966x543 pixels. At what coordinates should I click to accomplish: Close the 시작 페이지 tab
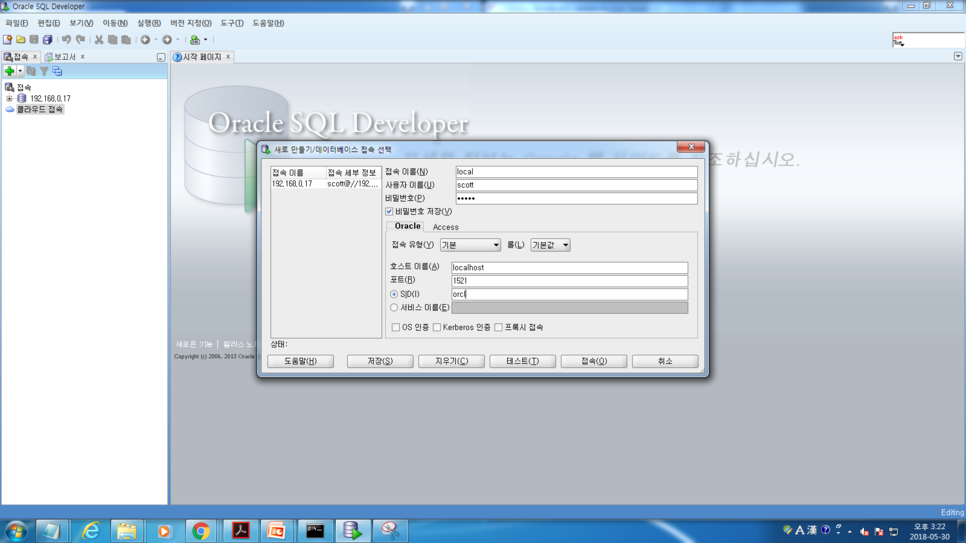point(228,57)
